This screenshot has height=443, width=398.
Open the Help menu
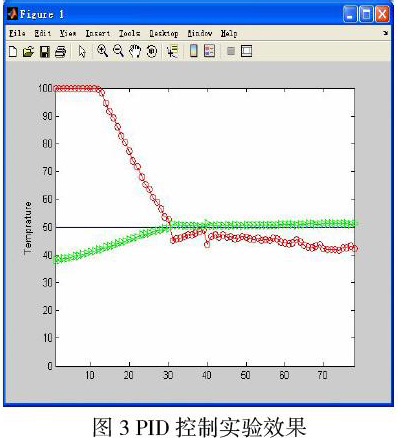pyautogui.click(x=229, y=33)
